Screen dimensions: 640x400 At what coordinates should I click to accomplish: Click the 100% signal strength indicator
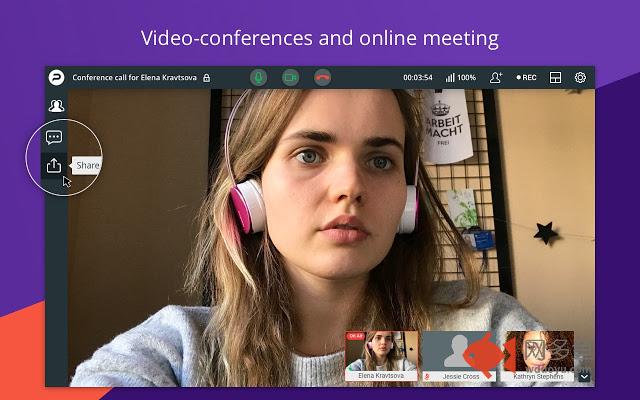click(x=460, y=78)
